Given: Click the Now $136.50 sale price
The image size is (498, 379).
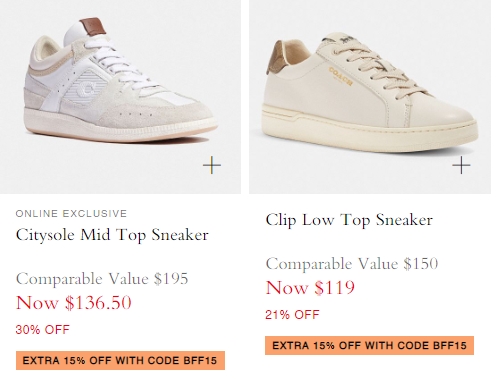Looking at the screenshot, I should [x=74, y=303].
